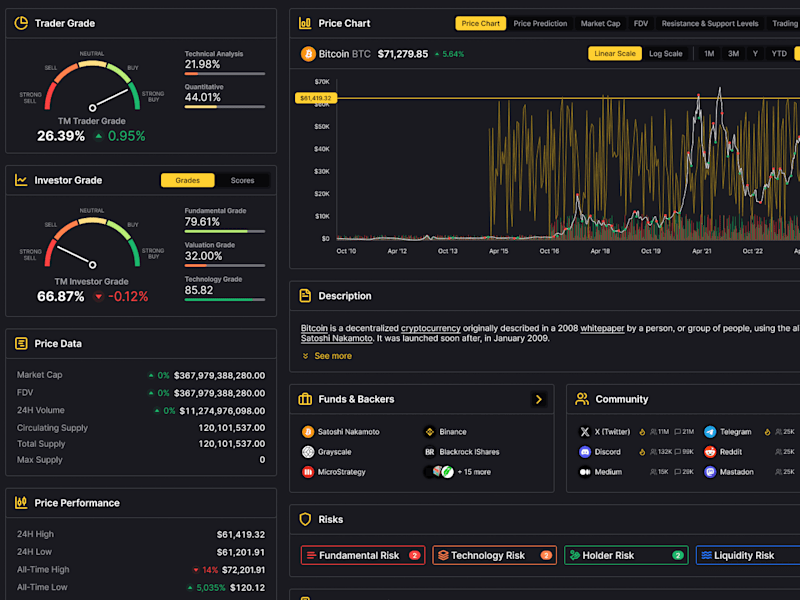Click the Fundamental Grade progress bar

point(224,232)
